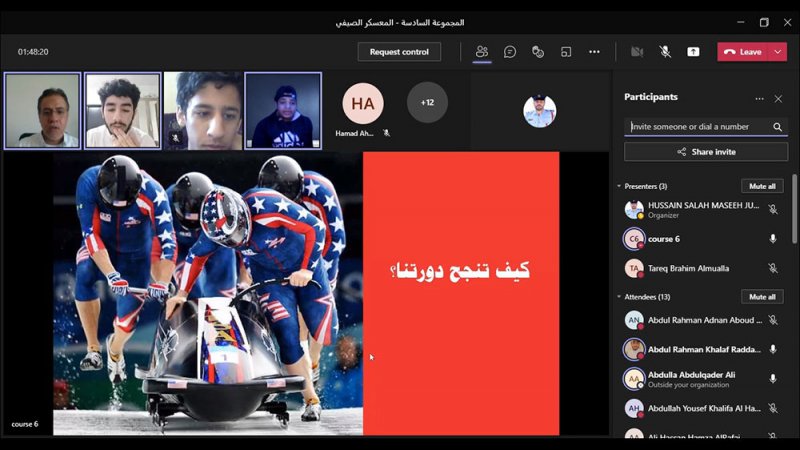800x450 pixels.
Task: Click the search magnifier in invite field
Action: tap(777, 127)
